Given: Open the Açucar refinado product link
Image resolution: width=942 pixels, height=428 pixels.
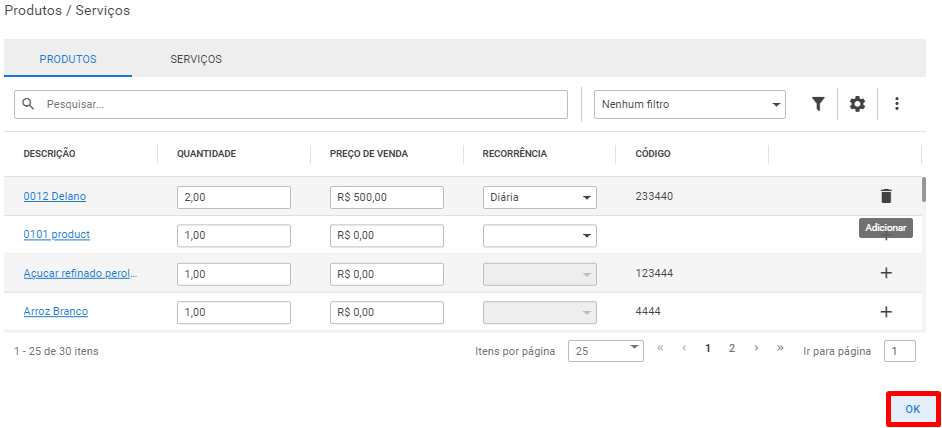Looking at the screenshot, I should 81,273.
